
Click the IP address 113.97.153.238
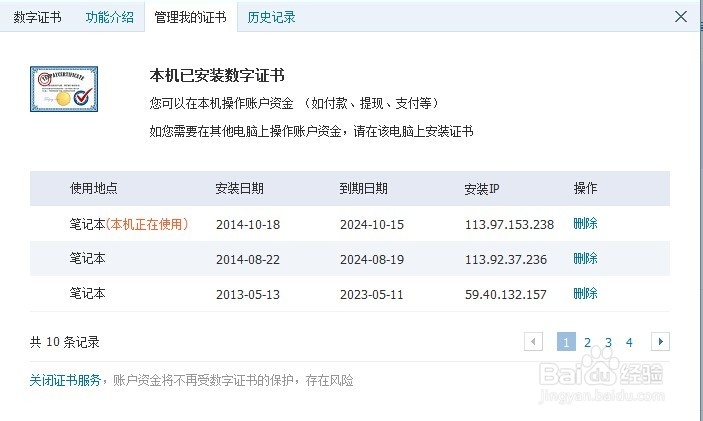(x=509, y=225)
